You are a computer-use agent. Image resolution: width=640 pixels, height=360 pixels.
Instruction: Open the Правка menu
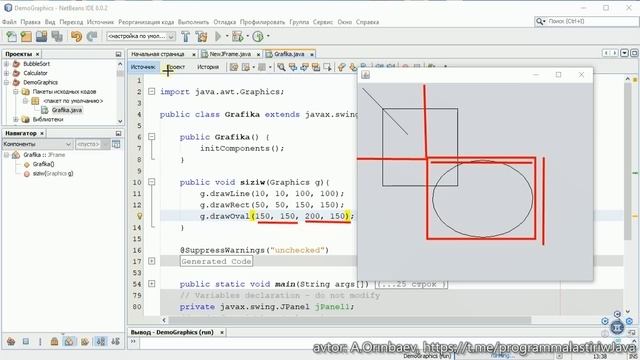(30, 22)
